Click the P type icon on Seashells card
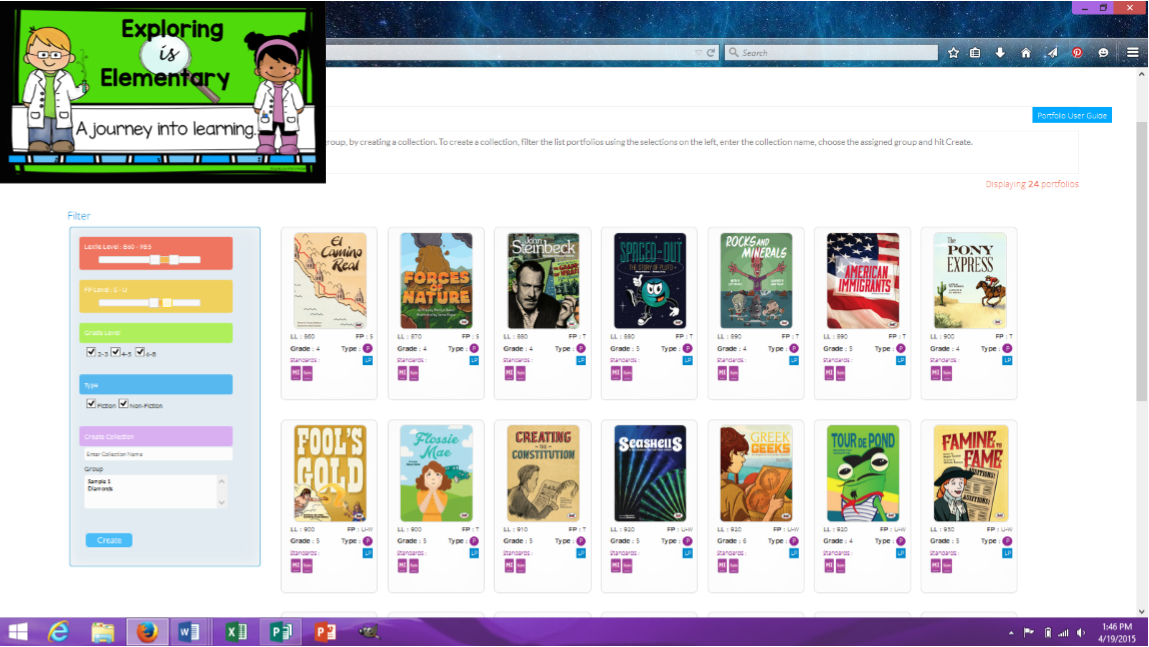 [687, 541]
